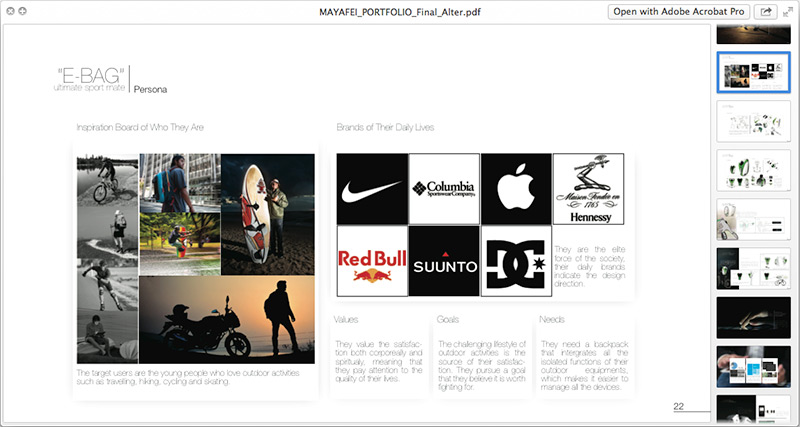Click the colorful skateboarder photo

(x=180, y=244)
